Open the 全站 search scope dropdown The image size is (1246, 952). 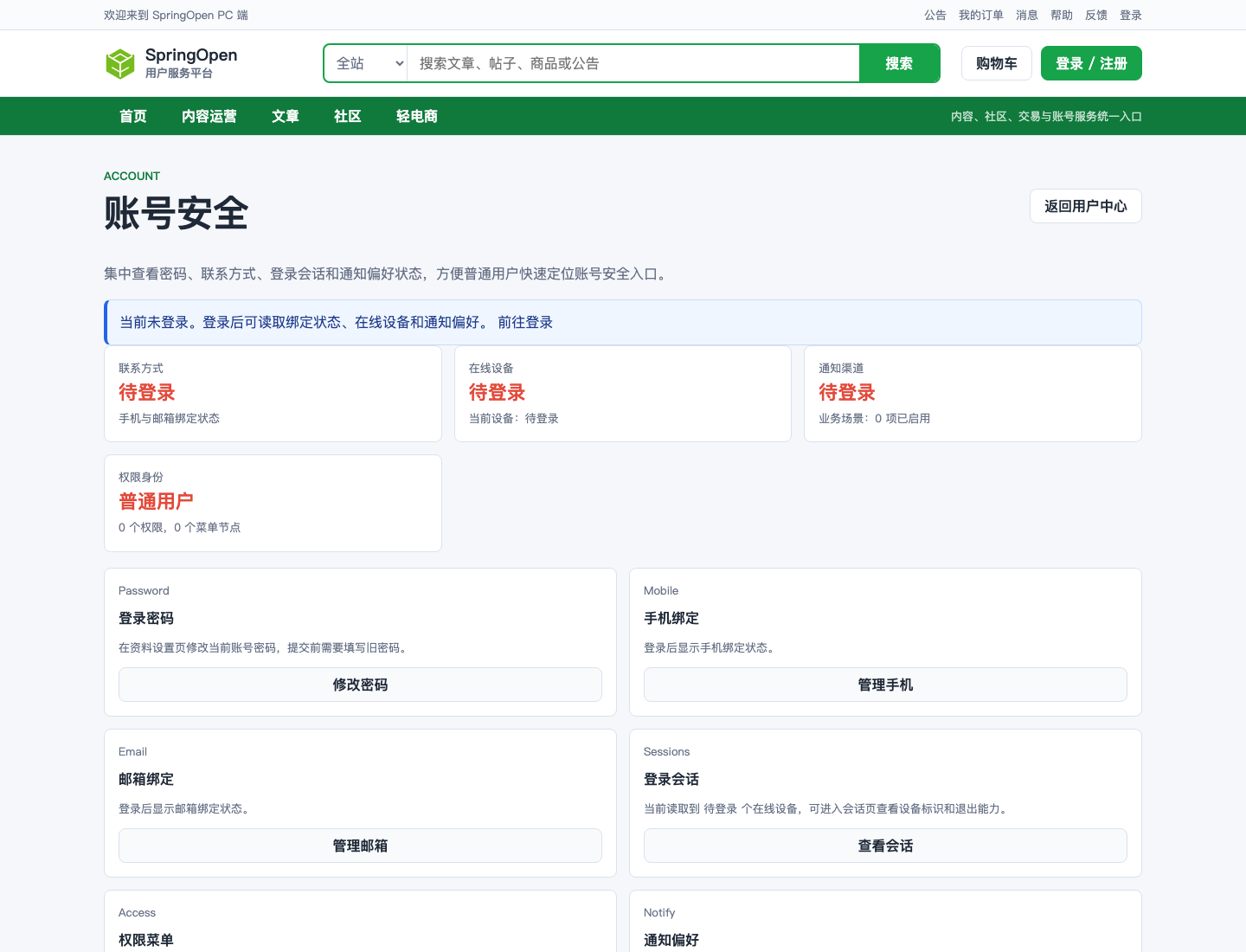pos(366,63)
